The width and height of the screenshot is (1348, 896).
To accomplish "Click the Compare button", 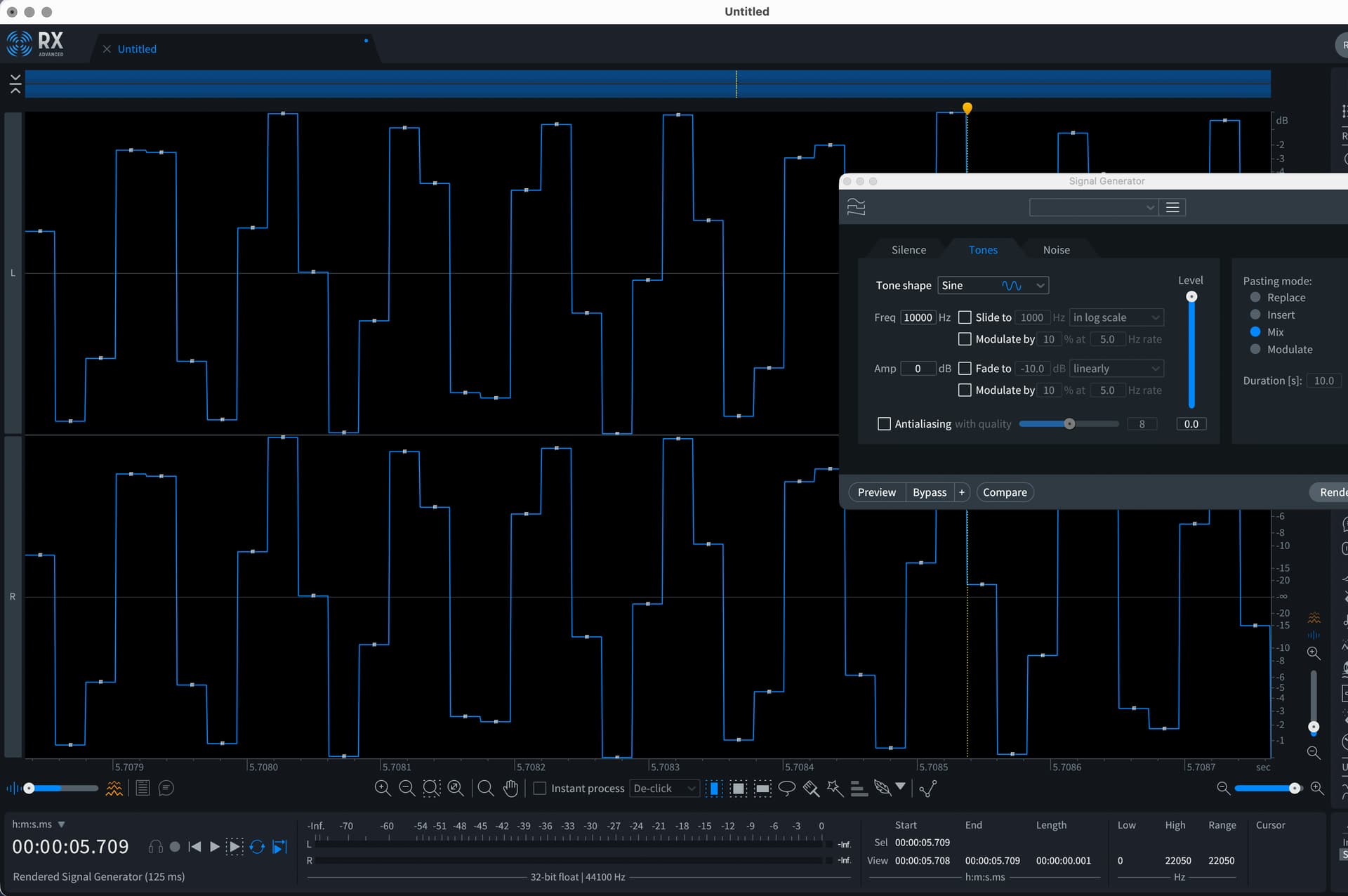I will (x=1004, y=492).
